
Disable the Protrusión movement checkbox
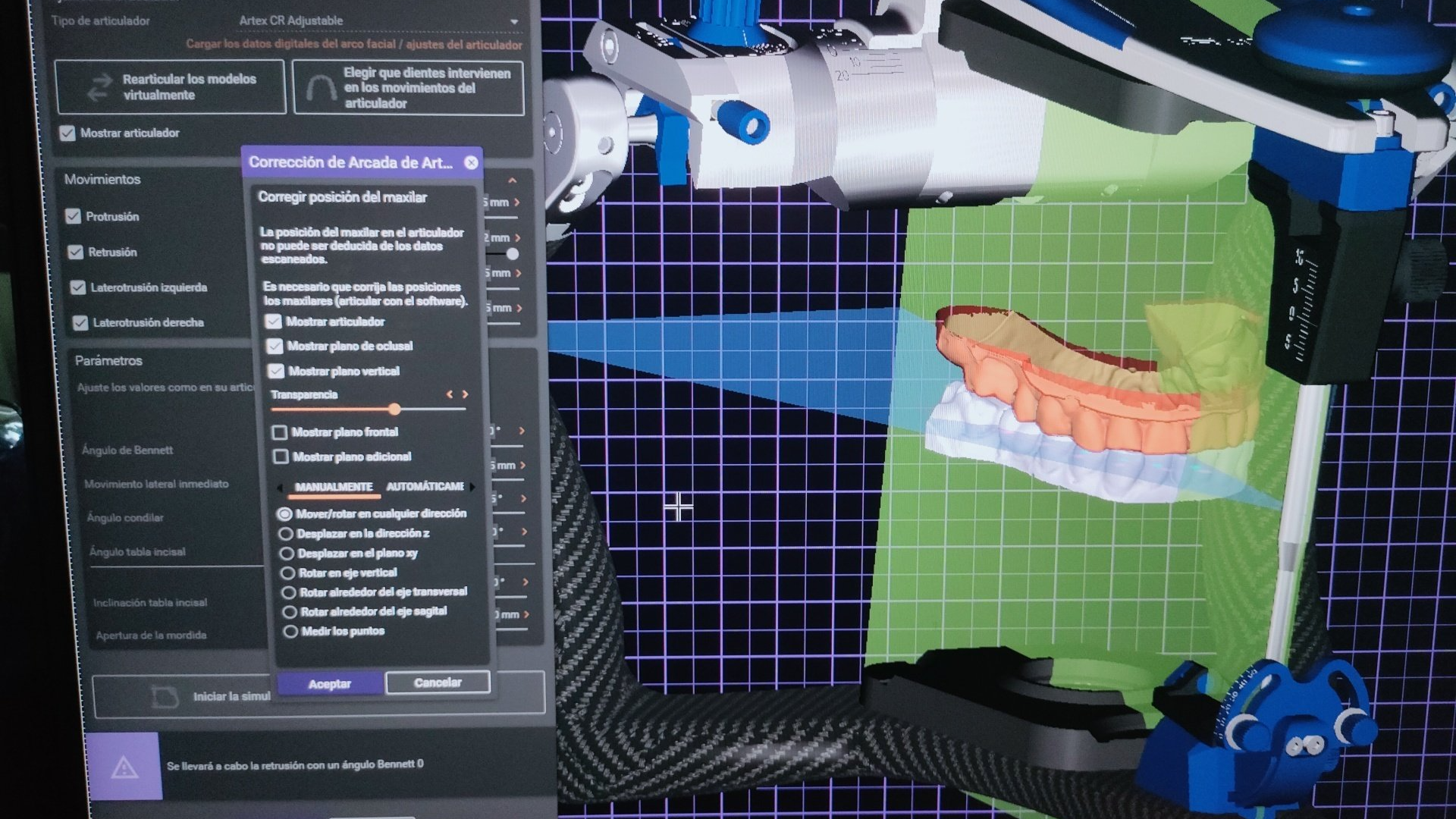73,216
